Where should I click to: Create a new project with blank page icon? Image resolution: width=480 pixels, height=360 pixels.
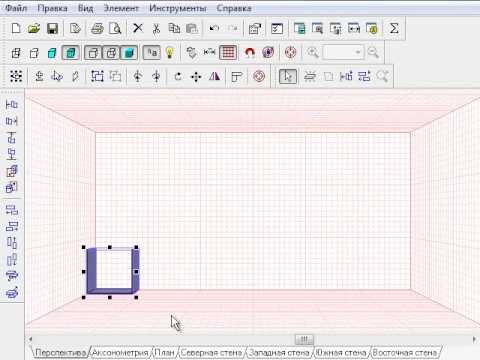pos(16,29)
